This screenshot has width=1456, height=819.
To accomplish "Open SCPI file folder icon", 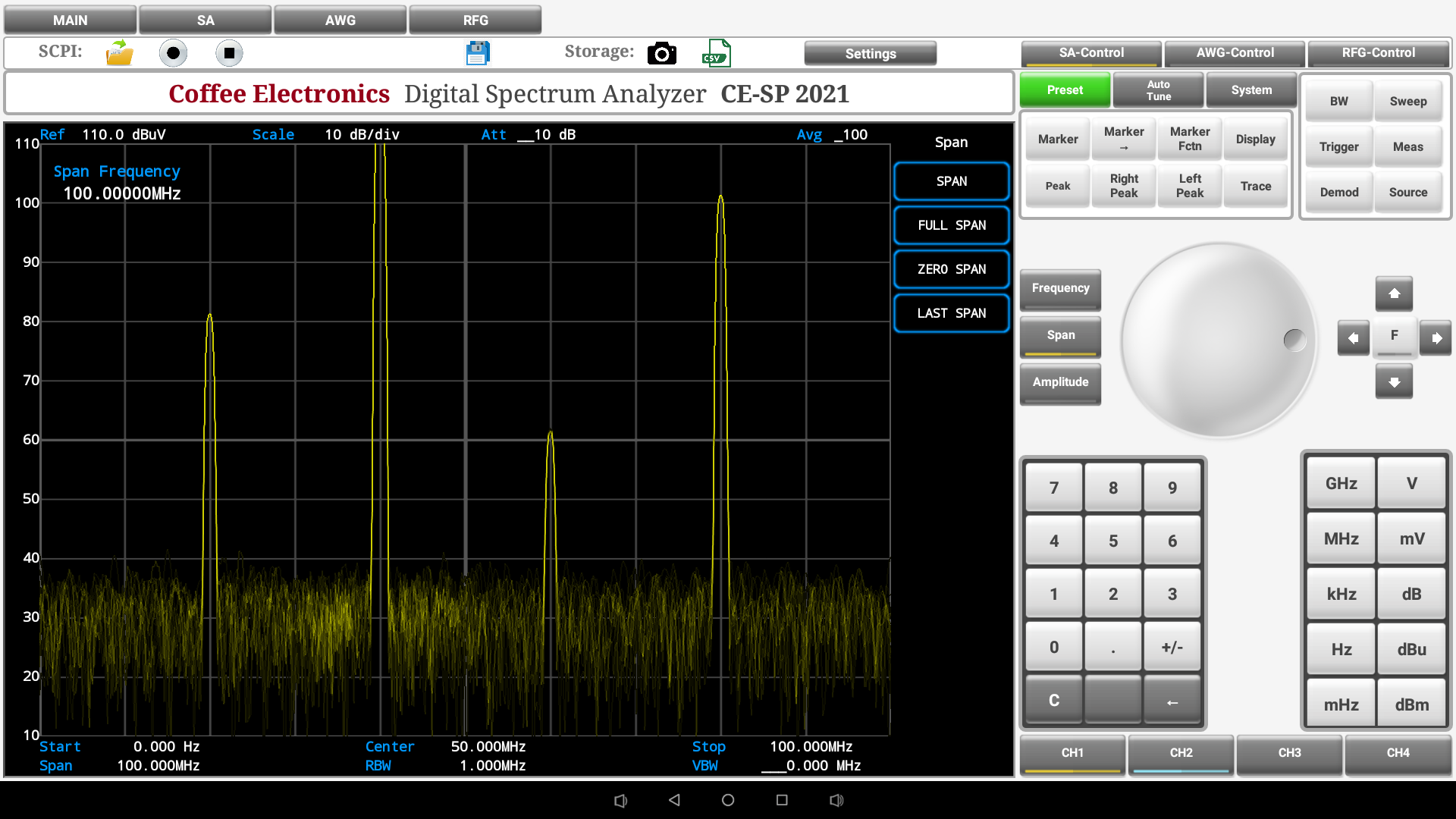I will click(119, 53).
